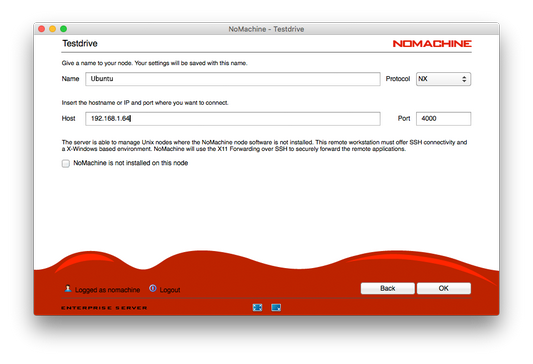Viewport: 533px width, 364px height.
Task: Go back with the Back button
Action: click(x=388, y=288)
